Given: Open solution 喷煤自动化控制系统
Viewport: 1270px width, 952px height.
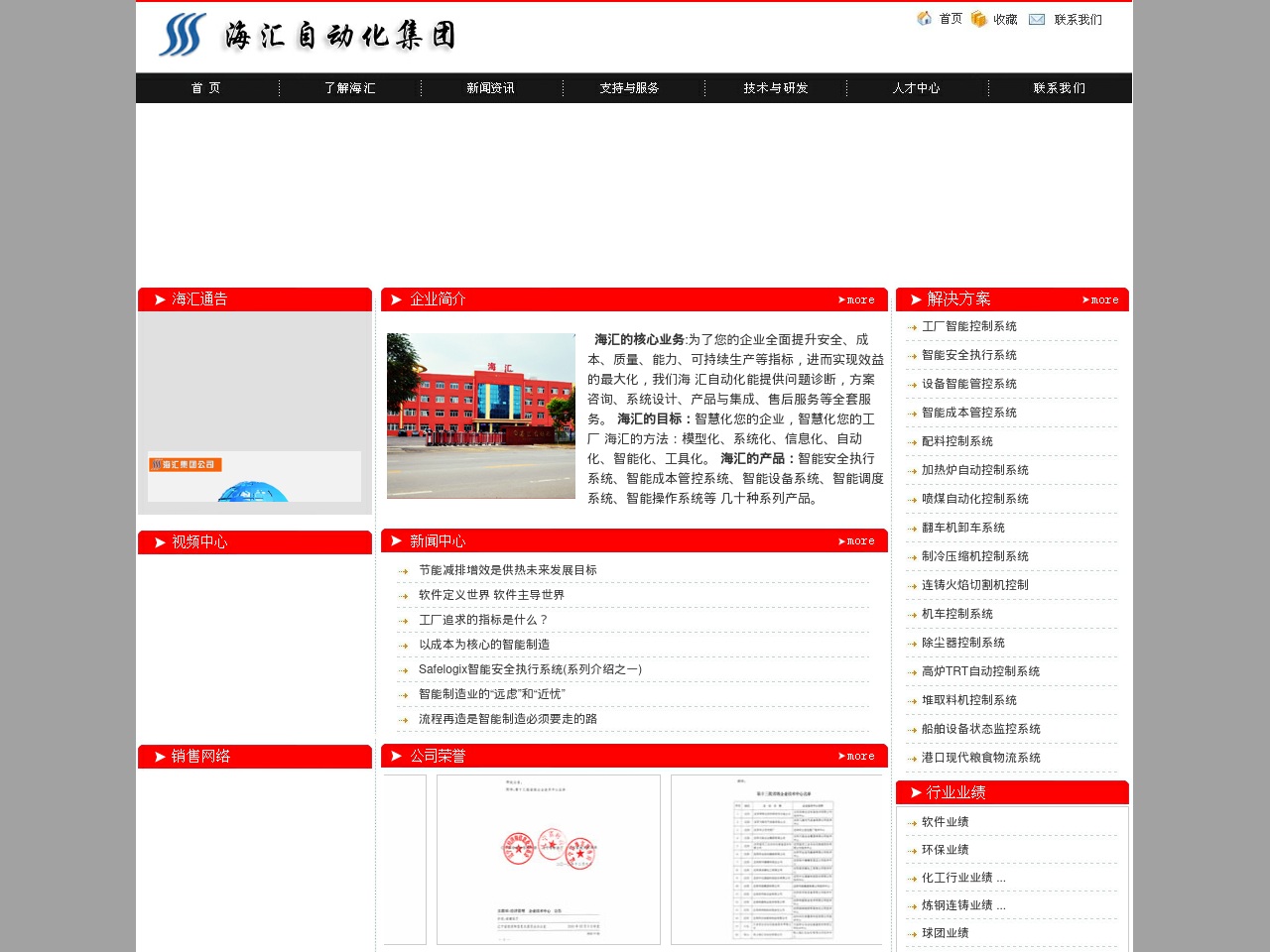Looking at the screenshot, I should coord(975,499).
